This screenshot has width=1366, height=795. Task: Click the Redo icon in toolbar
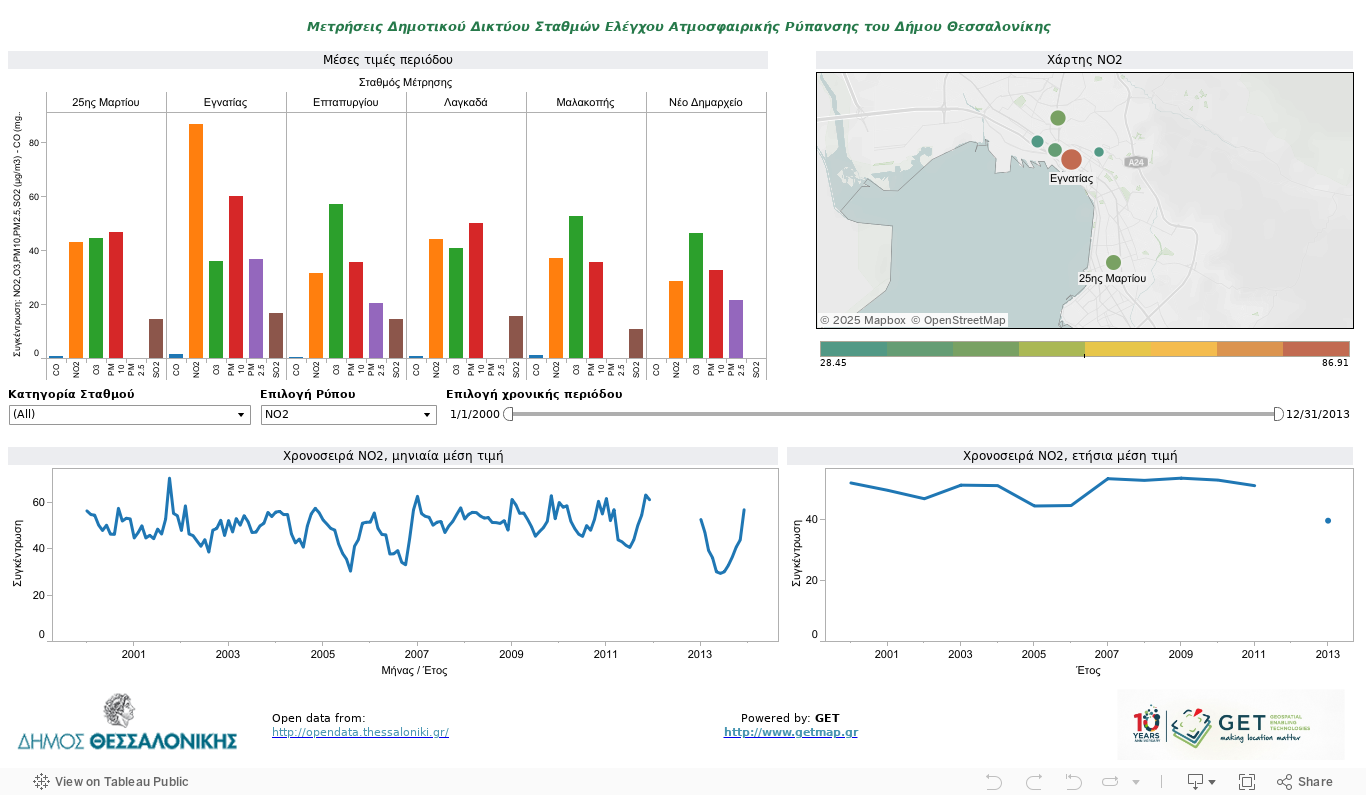click(1034, 782)
